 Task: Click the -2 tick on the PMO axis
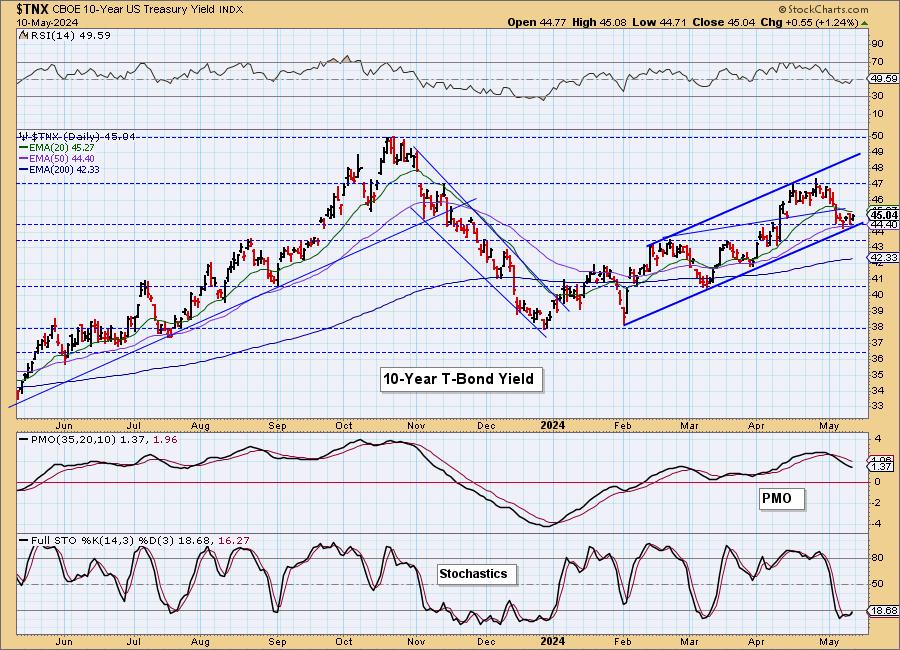876,503
